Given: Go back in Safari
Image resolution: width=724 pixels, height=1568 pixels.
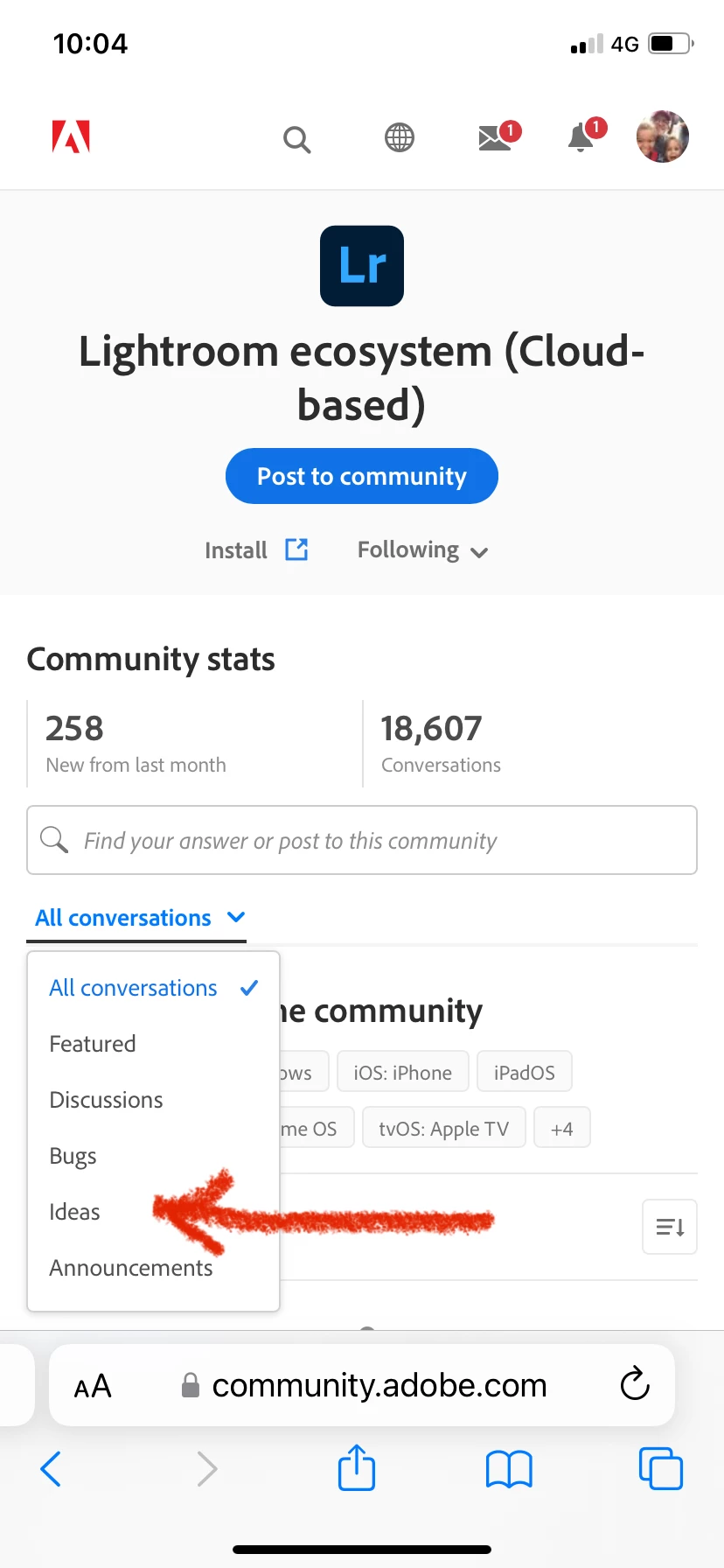Looking at the screenshot, I should point(51,1469).
